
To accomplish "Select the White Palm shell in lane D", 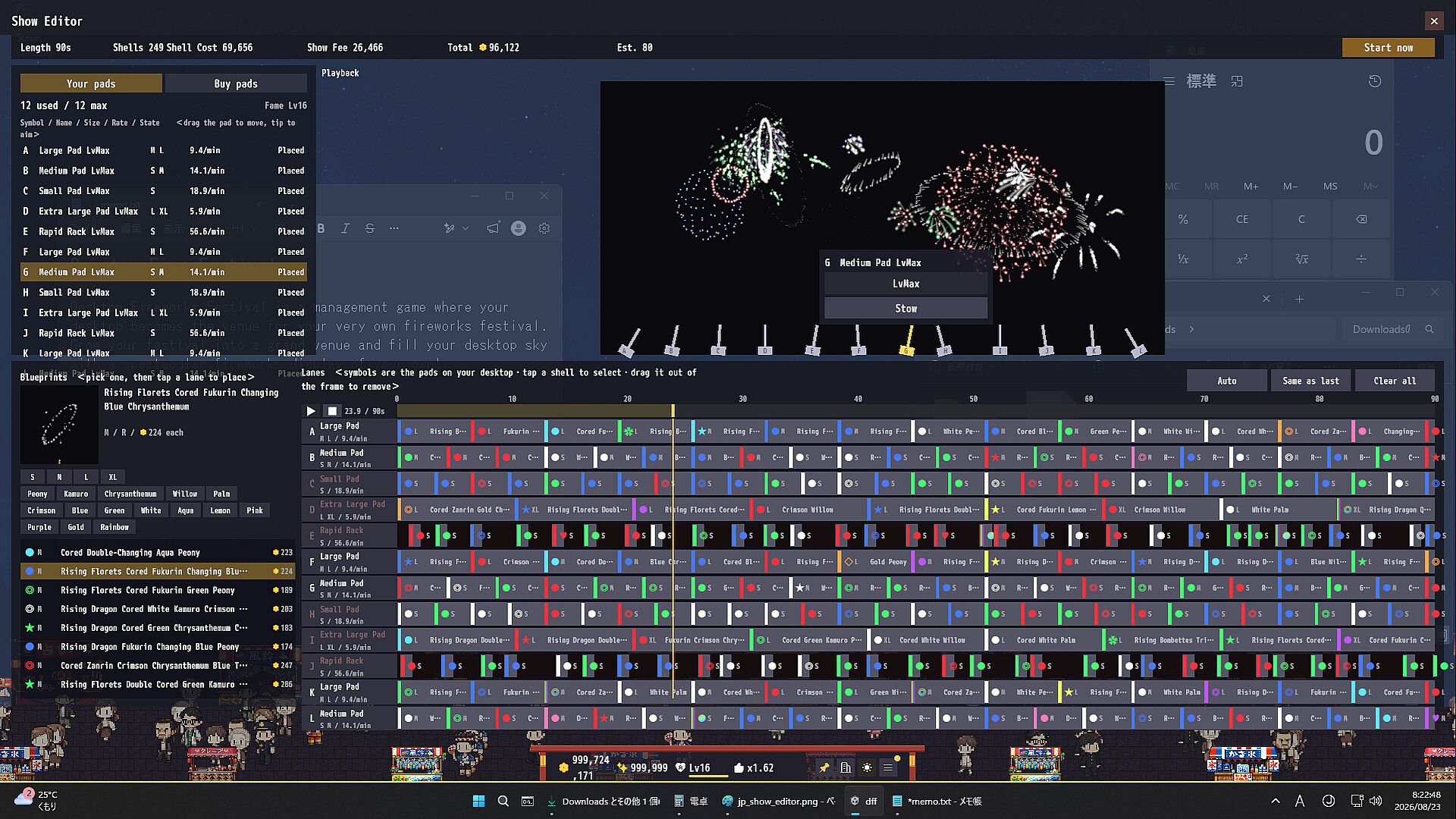I will [1279, 510].
